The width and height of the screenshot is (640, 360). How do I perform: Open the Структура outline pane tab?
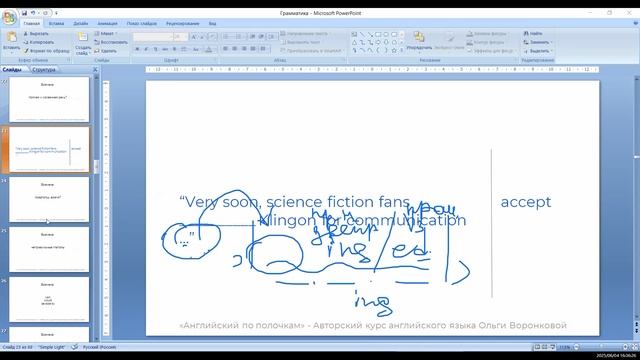coord(44,70)
